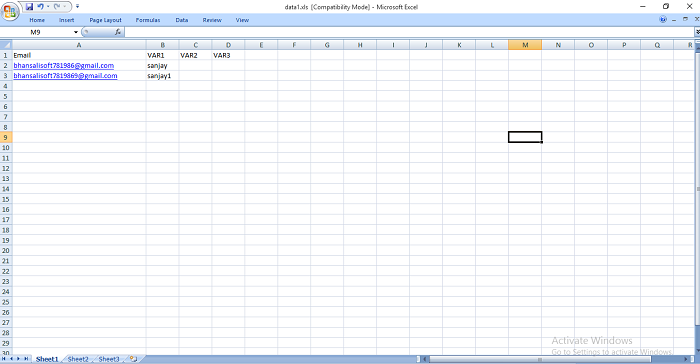Open the bhansalisoft7819869@gmail.com email link

(x=65, y=76)
